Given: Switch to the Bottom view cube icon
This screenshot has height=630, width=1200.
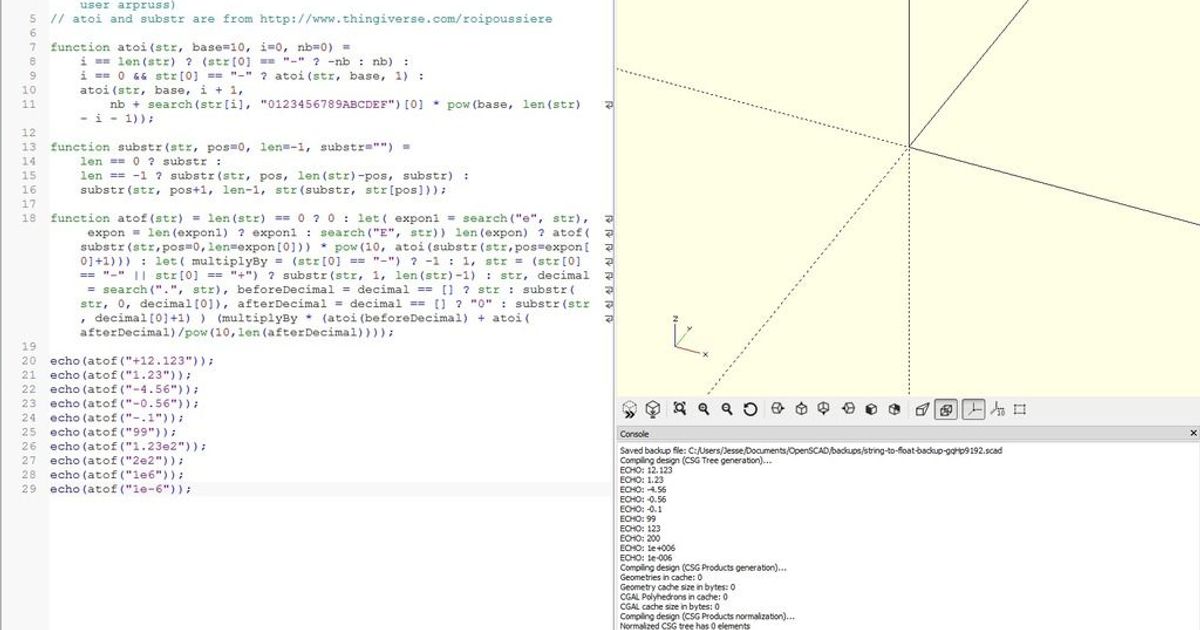Looking at the screenshot, I should 824,409.
